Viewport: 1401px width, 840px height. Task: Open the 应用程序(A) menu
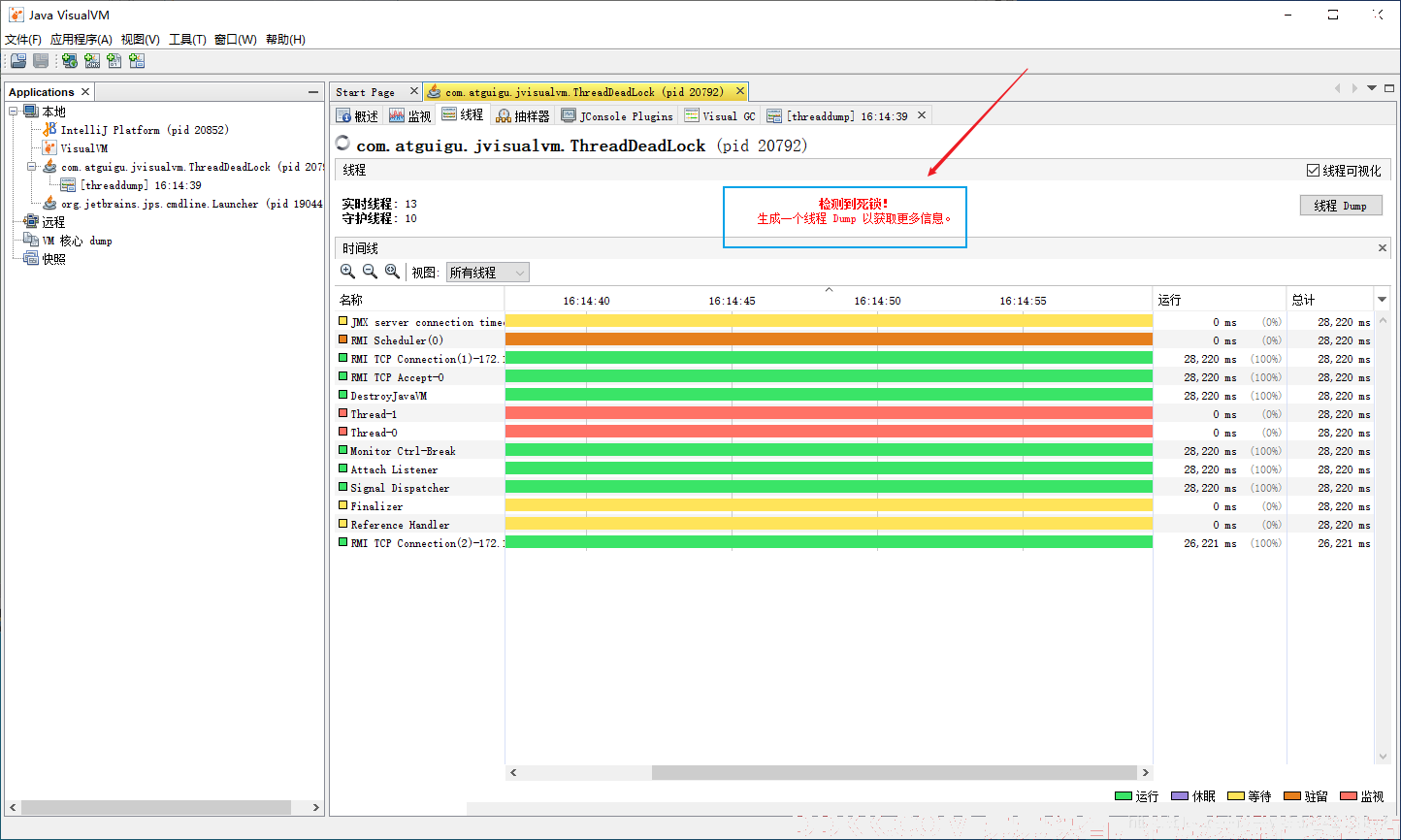pos(81,40)
